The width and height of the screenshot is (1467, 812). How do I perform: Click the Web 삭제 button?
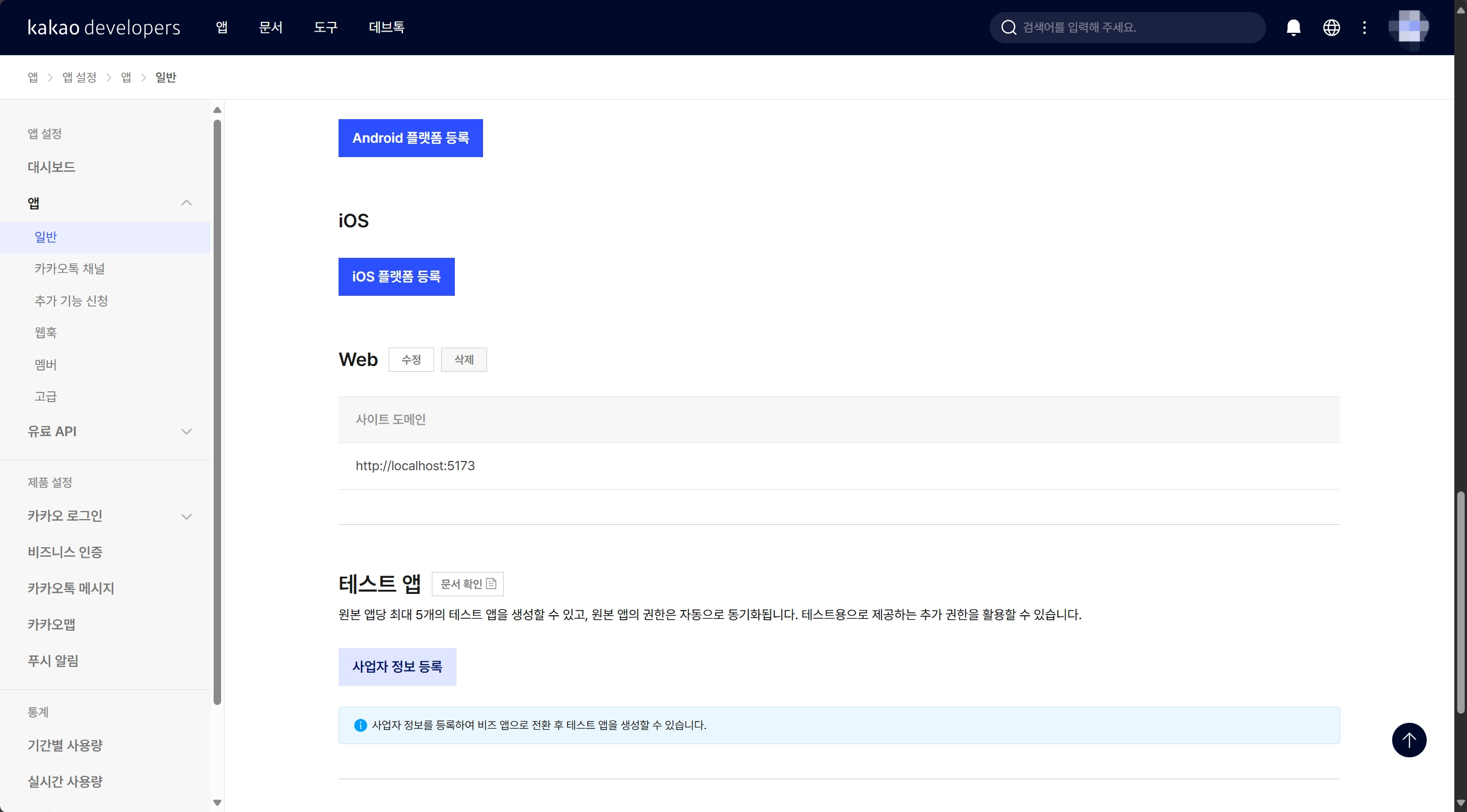point(463,360)
